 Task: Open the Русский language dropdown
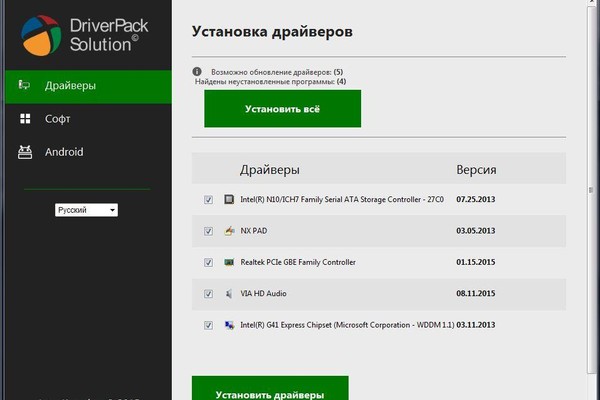pyautogui.click(x=87, y=210)
